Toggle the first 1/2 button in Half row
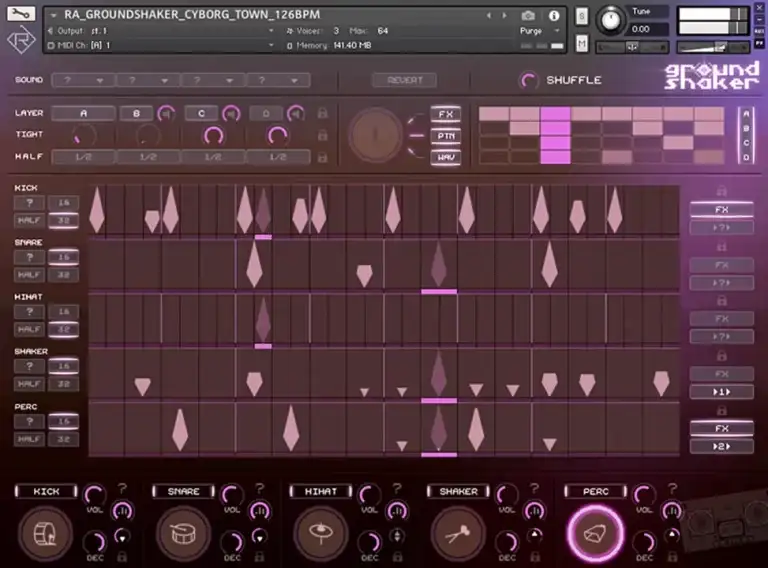768x568 pixels. (83, 157)
